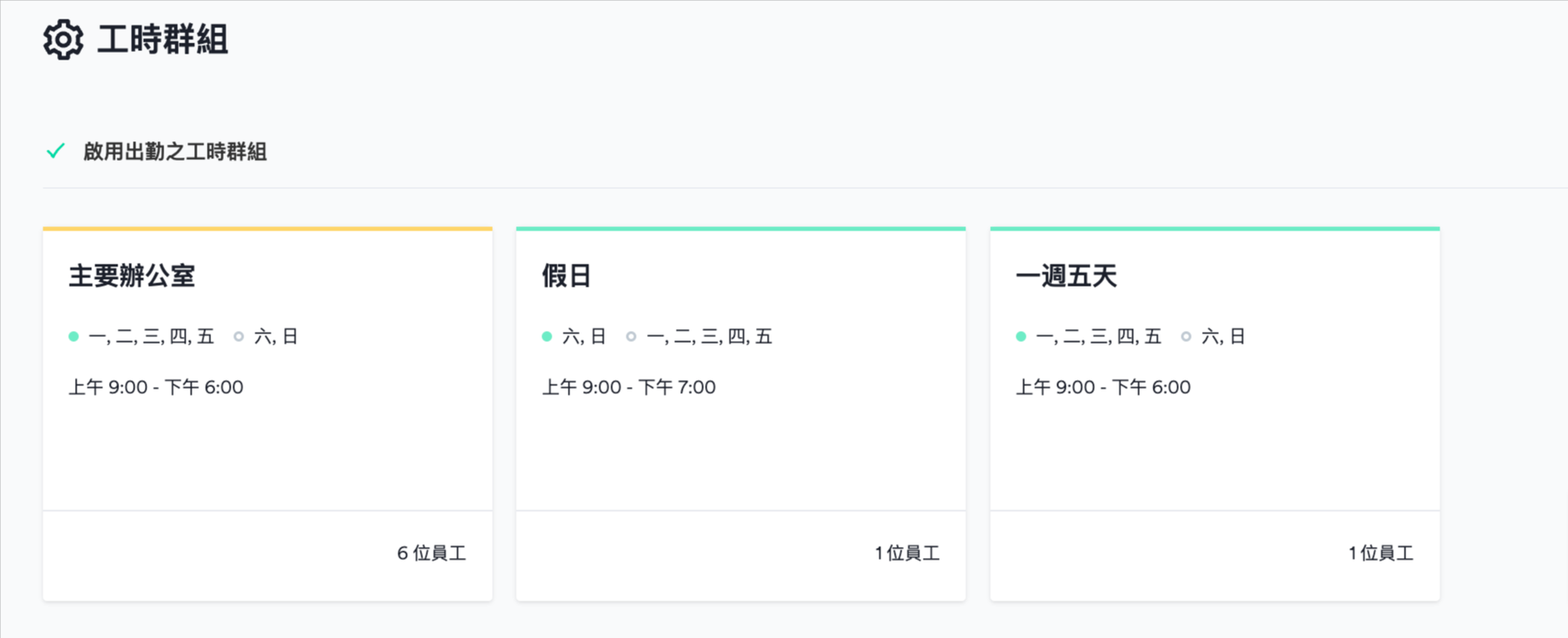Image resolution: width=1568 pixels, height=638 pixels.
Task: Click green weekday dot in 一週五天 card
Action: (1021, 337)
